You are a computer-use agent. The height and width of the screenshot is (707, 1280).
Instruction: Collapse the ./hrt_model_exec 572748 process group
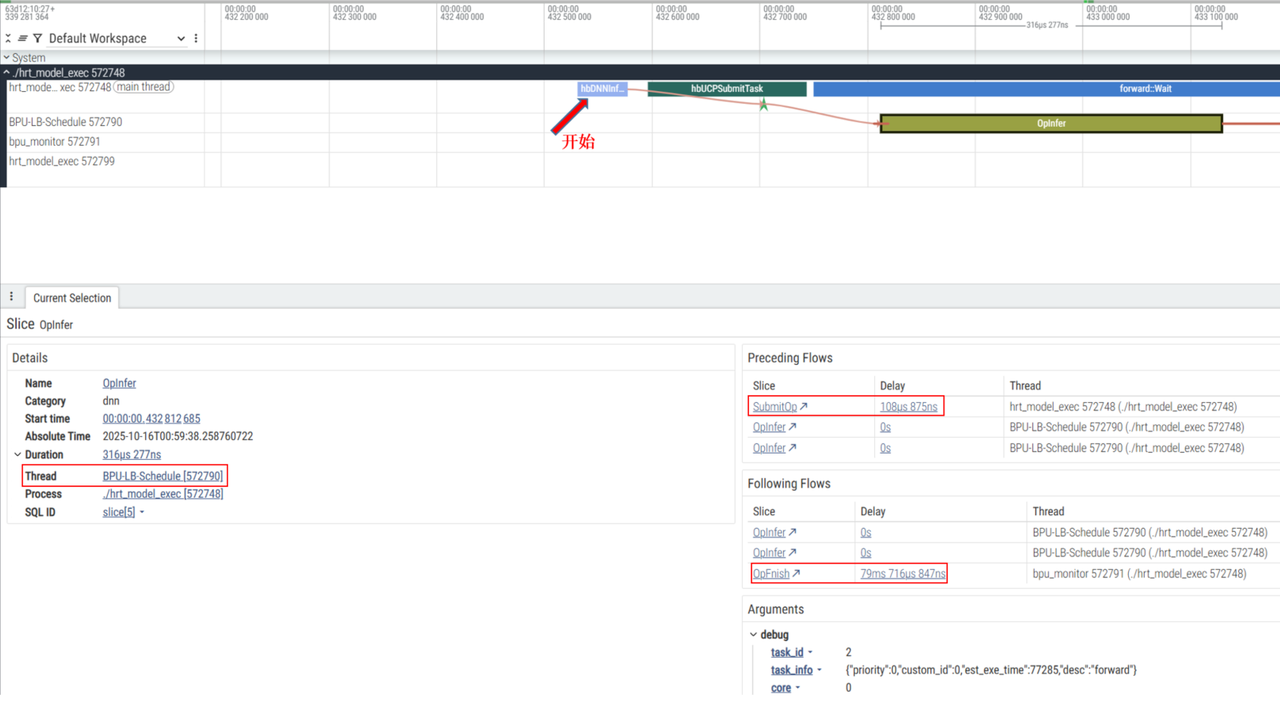click(6, 73)
